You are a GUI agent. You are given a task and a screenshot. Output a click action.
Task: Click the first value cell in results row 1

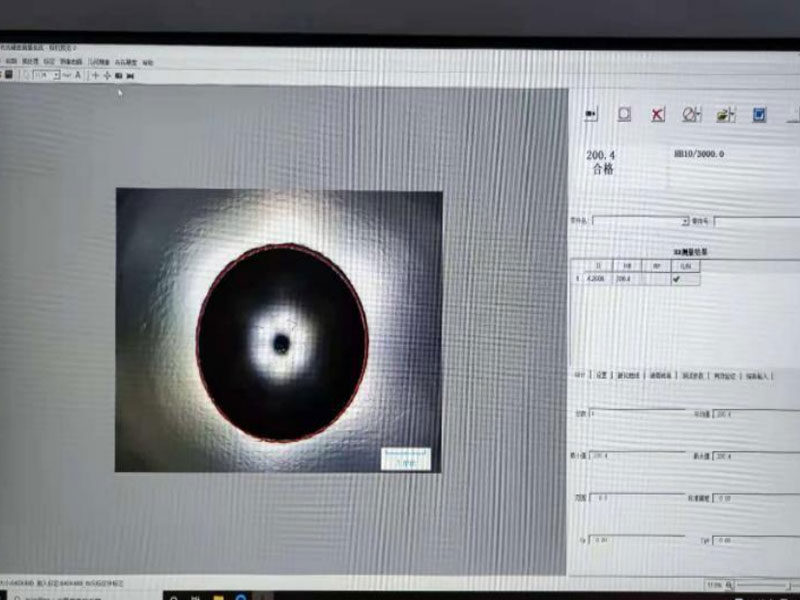coord(597,279)
